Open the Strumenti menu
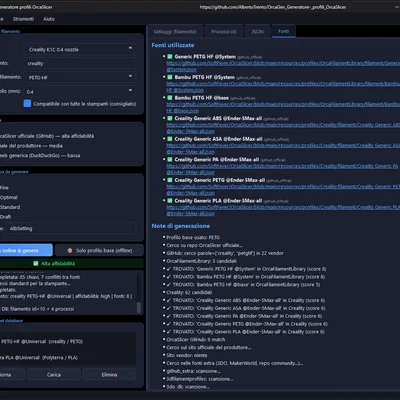The height and width of the screenshot is (400, 400). (x=23, y=19)
